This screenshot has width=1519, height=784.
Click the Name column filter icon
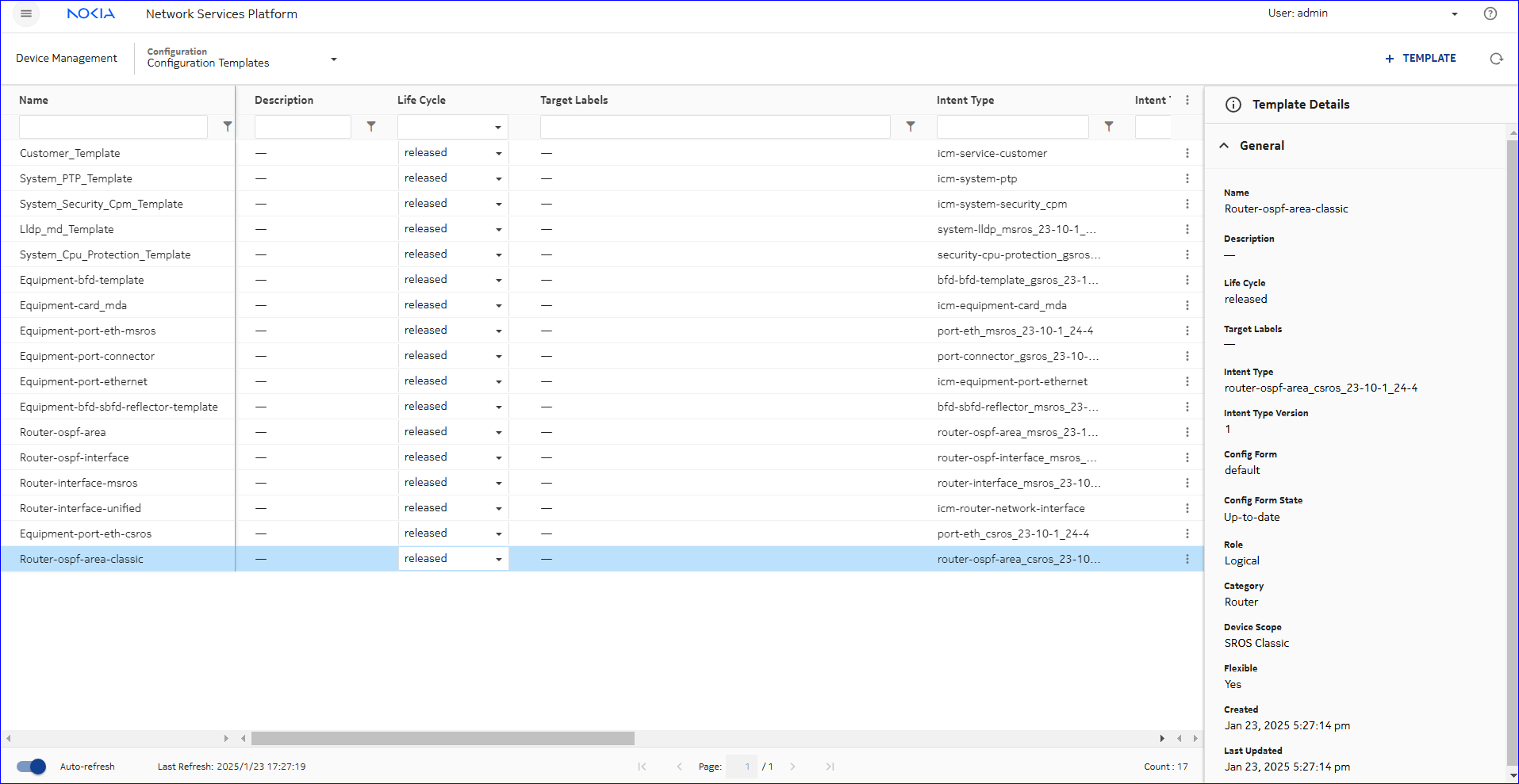click(228, 126)
